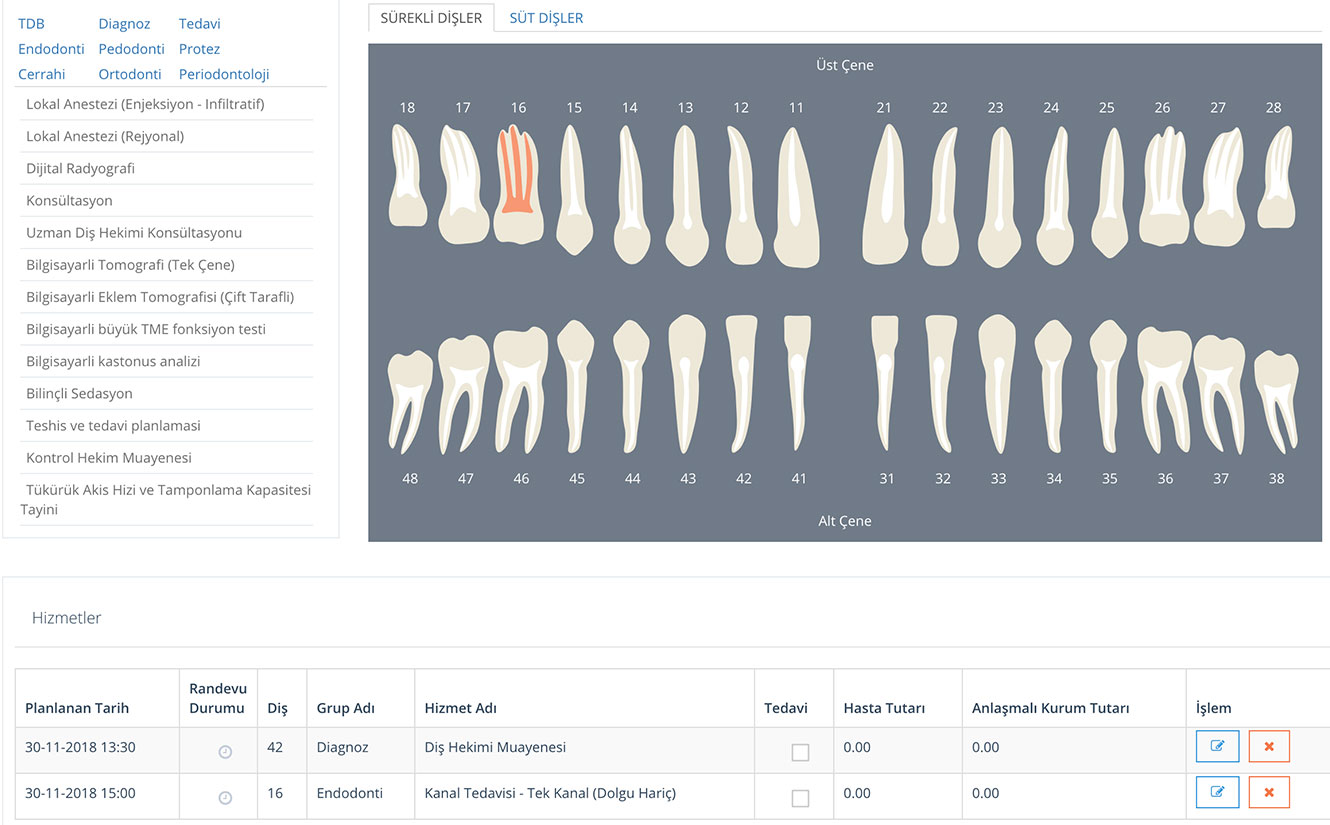The height and width of the screenshot is (825, 1330).
Task: Choose Bilgisayarli büyük TME fonksiyon testi
Action: [164, 329]
